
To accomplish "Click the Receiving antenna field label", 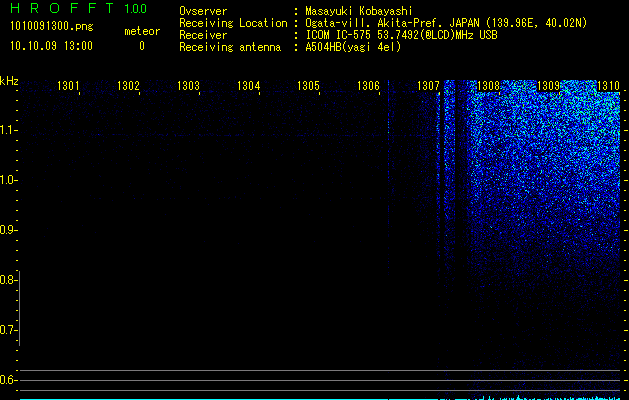I will pos(230,47).
